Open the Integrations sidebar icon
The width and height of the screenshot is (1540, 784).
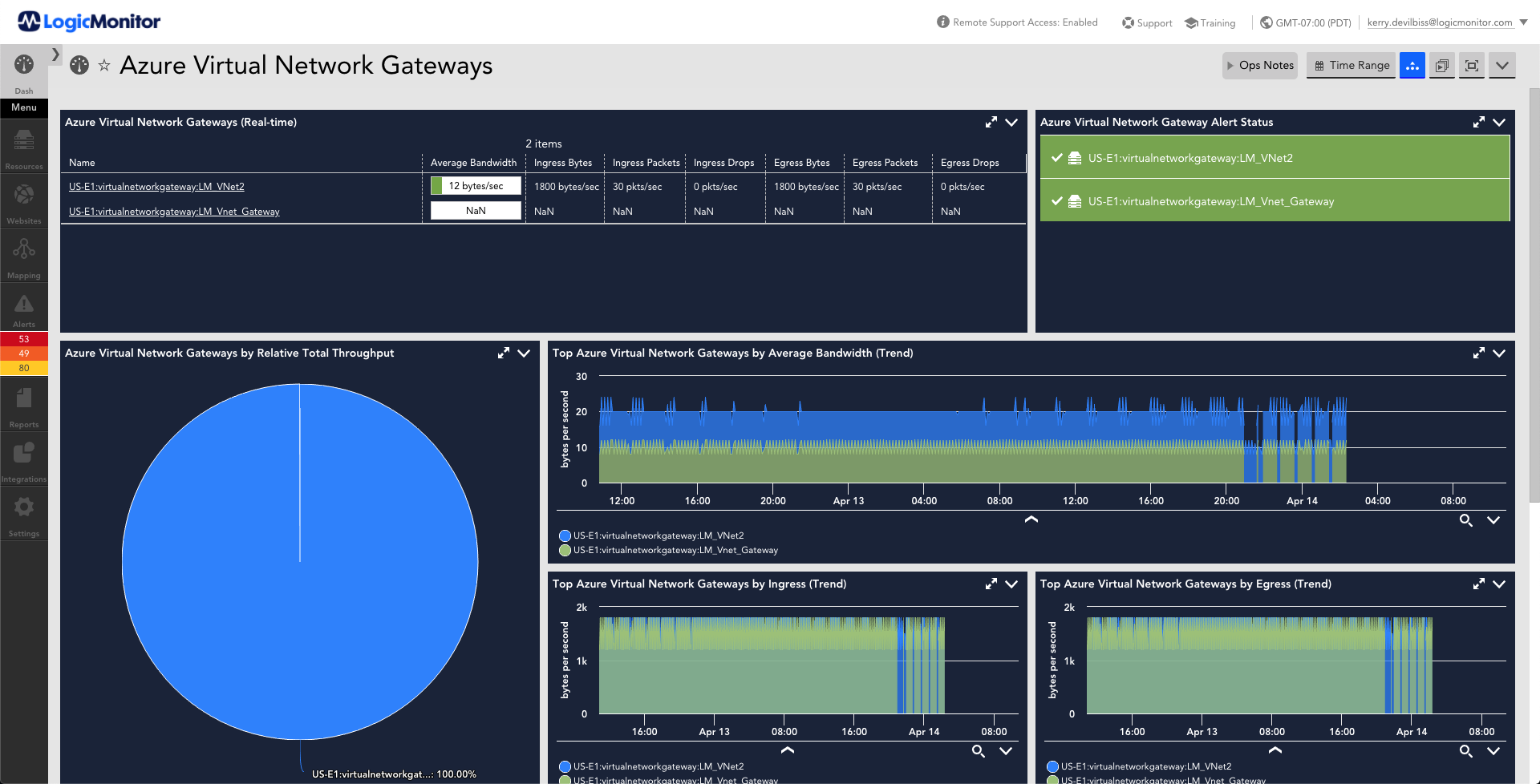tap(24, 460)
